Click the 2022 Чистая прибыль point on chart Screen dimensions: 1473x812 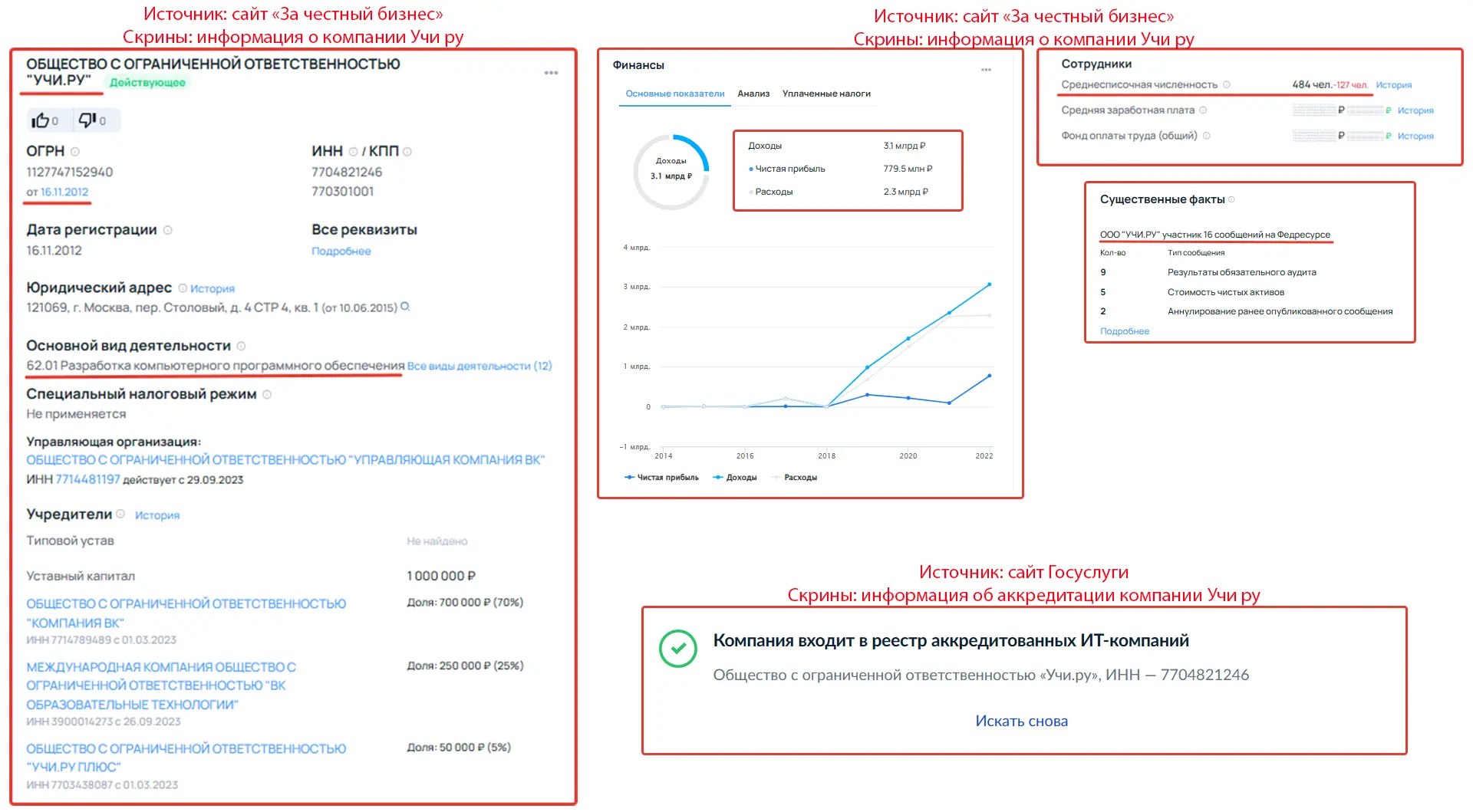(x=989, y=376)
